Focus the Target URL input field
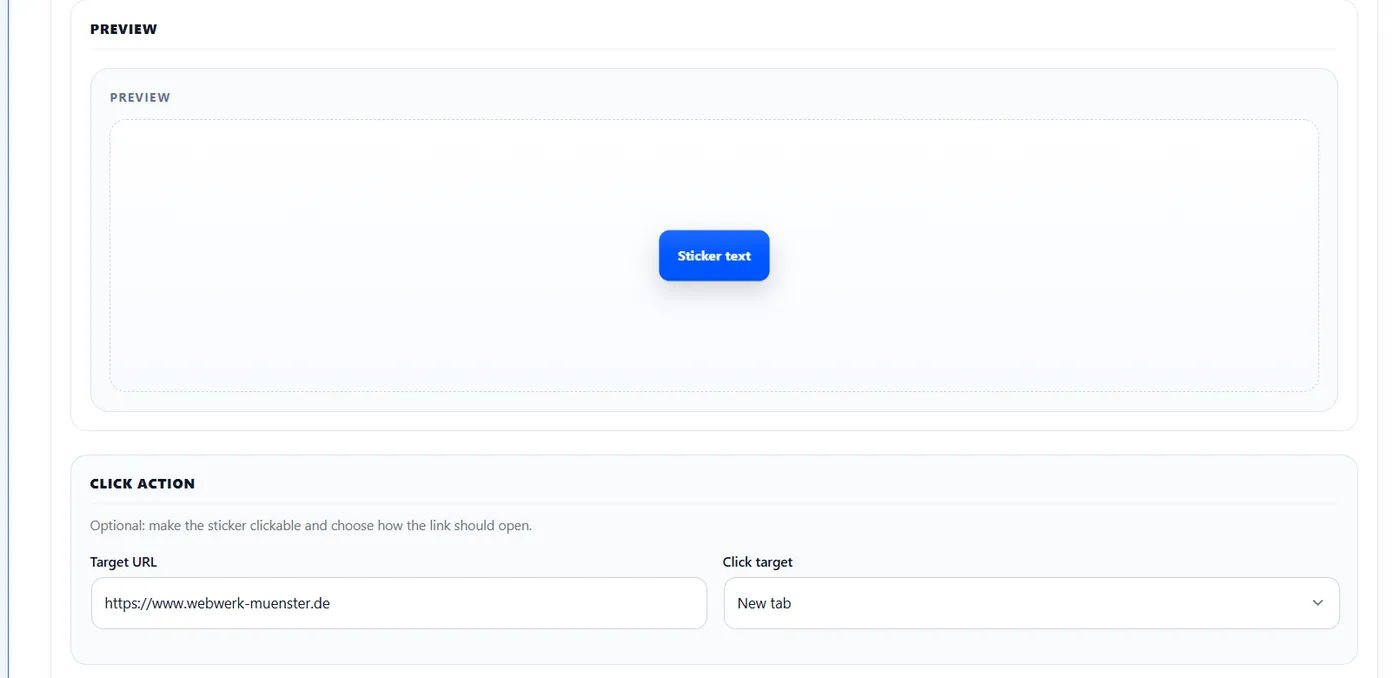 [x=399, y=603]
